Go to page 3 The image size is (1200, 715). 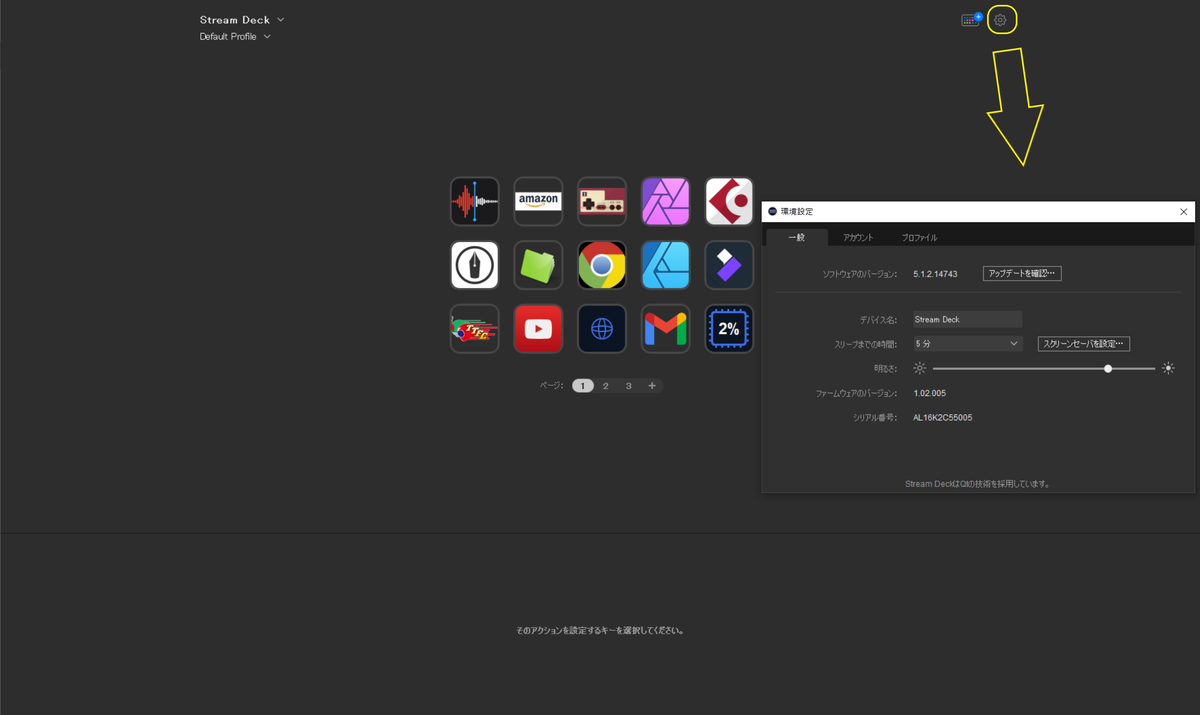pyautogui.click(x=629, y=386)
